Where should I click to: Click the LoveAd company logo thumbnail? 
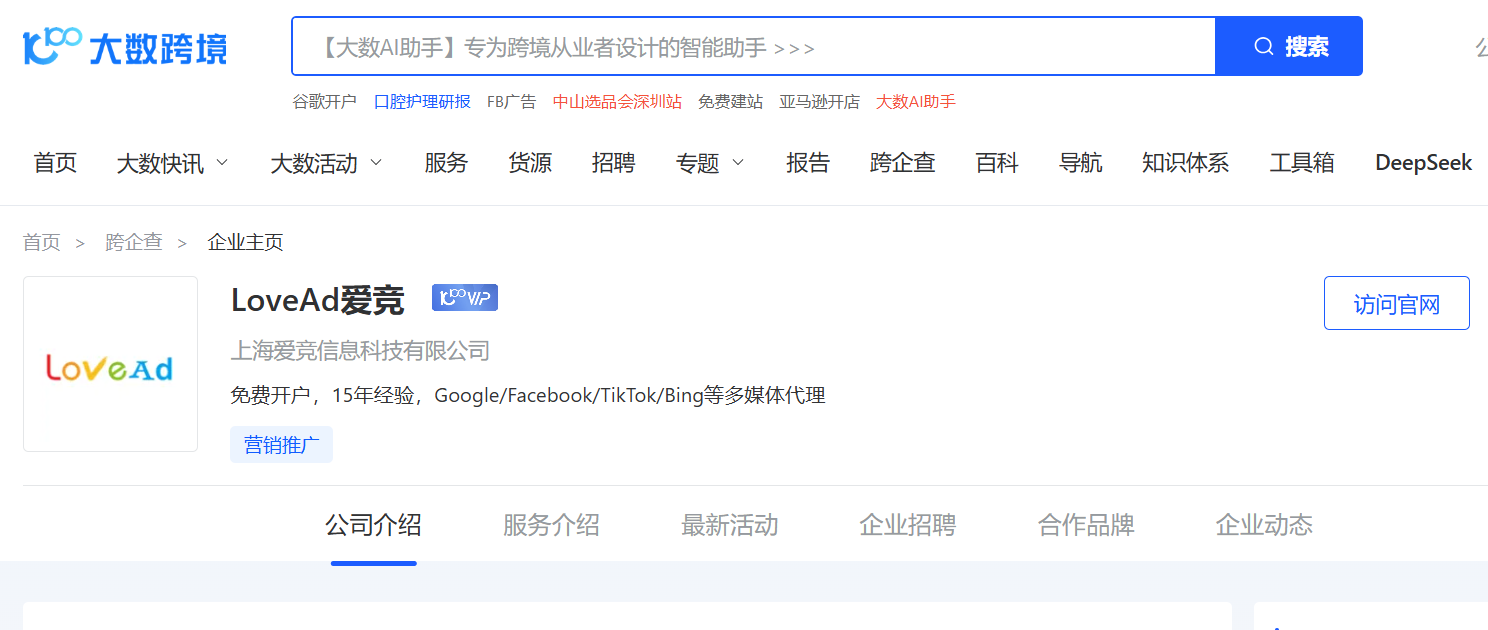click(110, 364)
